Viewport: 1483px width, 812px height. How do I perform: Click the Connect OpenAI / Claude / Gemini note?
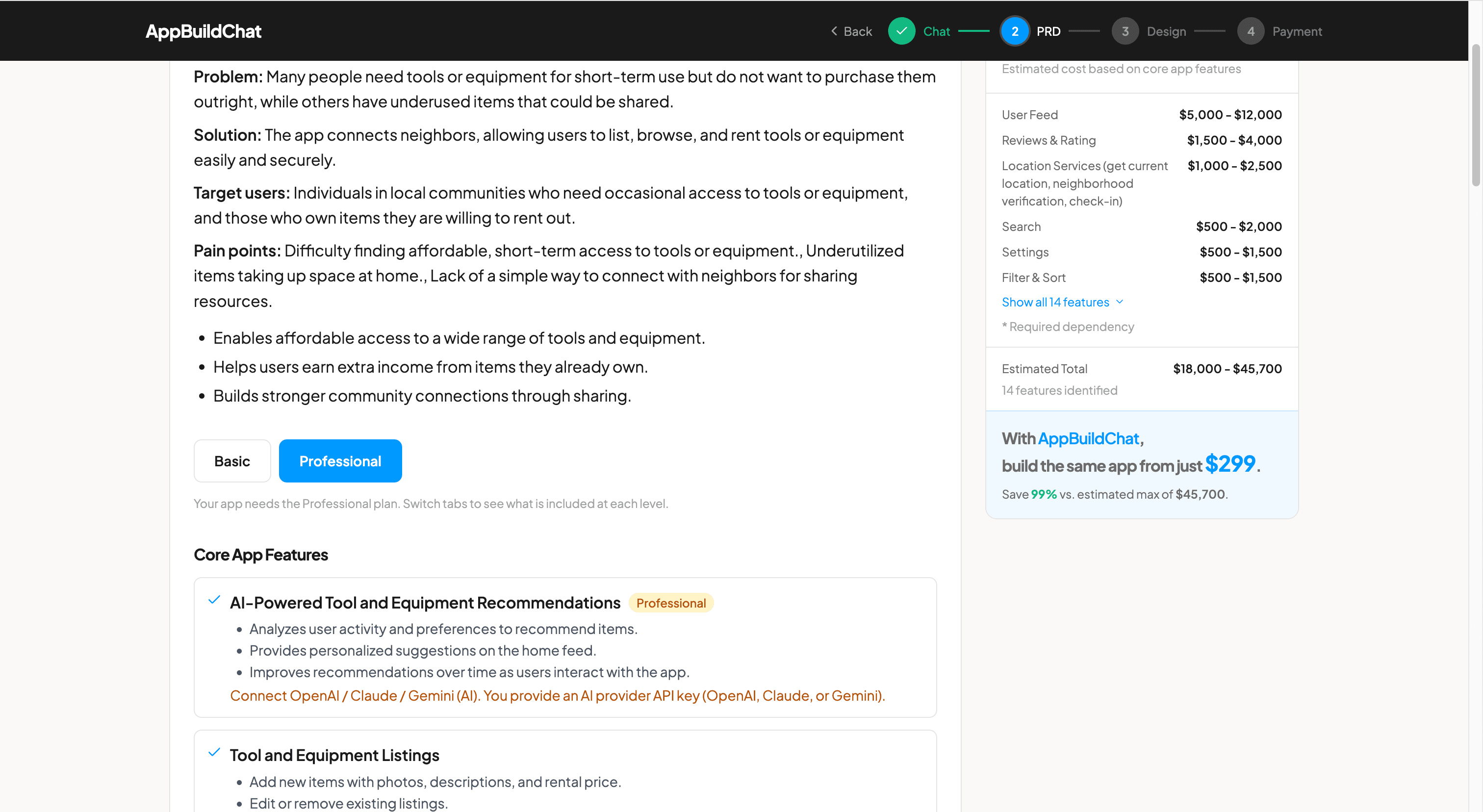[x=557, y=696]
